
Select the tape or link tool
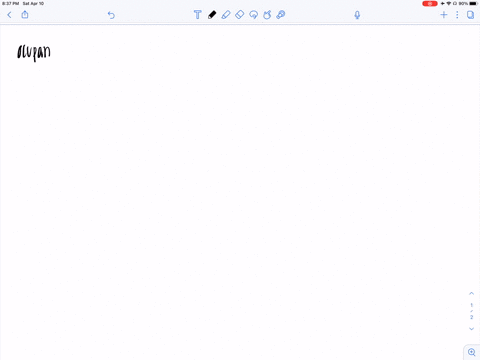point(281,15)
